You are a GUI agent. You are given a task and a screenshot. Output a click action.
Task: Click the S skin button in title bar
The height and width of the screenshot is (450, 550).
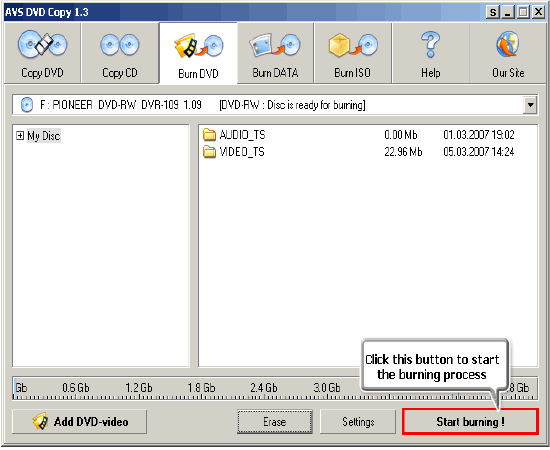pyautogui.click(x=493, y=12)
